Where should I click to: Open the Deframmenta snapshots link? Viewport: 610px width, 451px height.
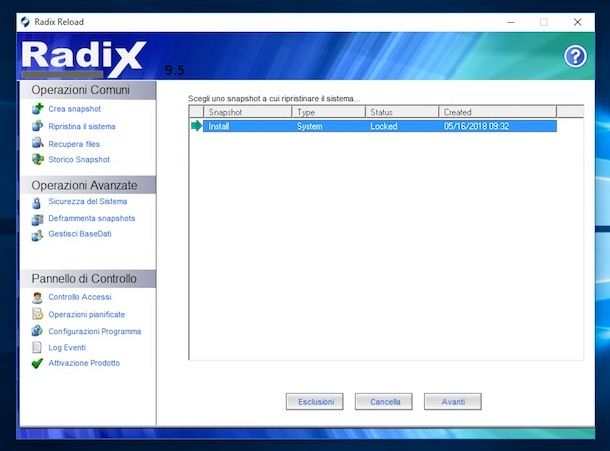coord(91,218)
